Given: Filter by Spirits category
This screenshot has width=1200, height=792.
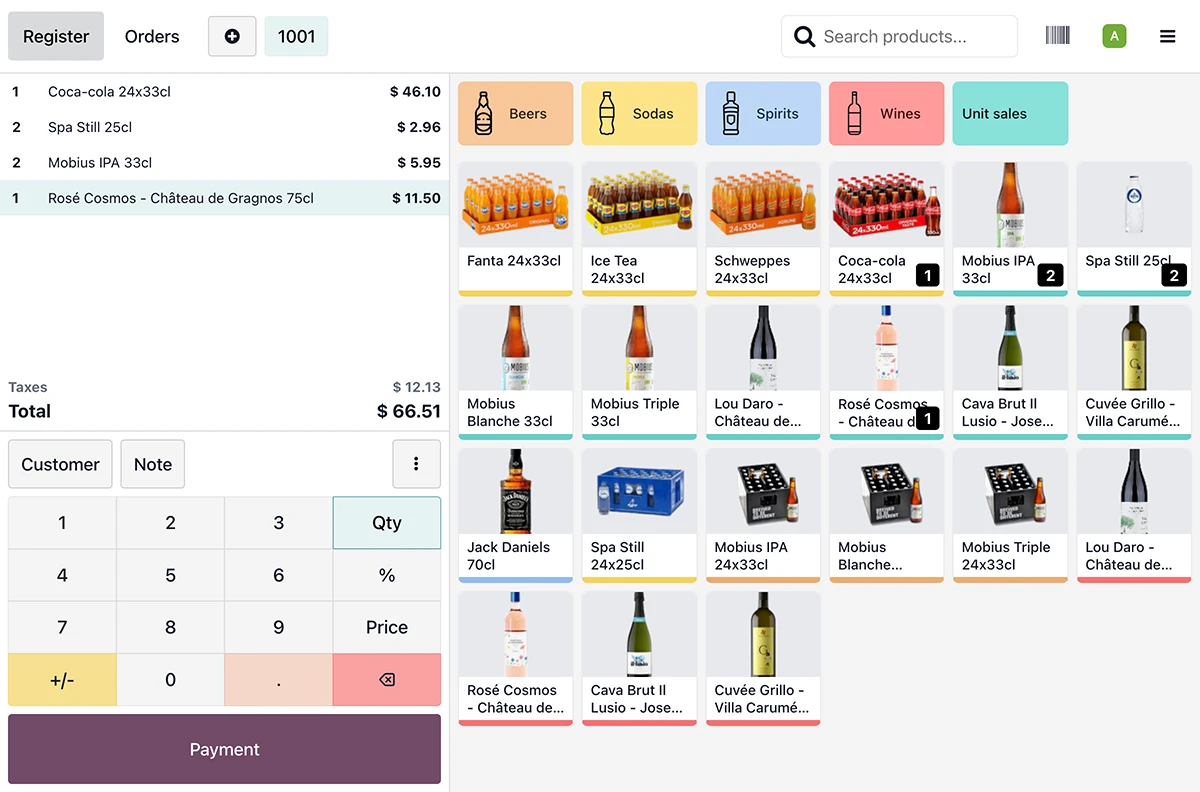Looking at the screenshot, I should 762,114.
